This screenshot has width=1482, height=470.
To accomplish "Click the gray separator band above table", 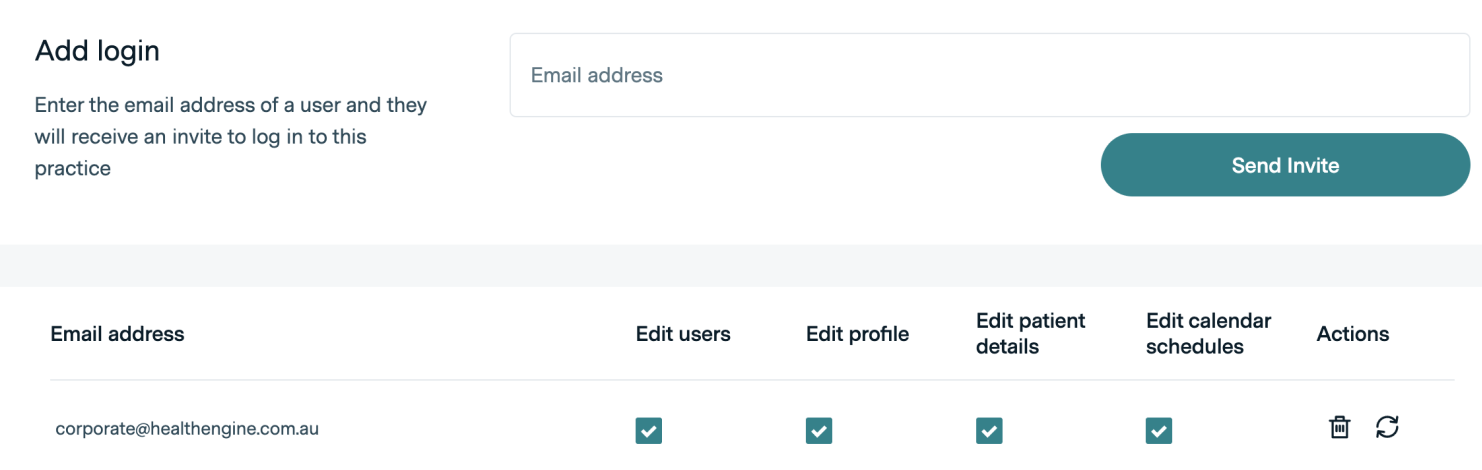I will (x=740, y=265).
